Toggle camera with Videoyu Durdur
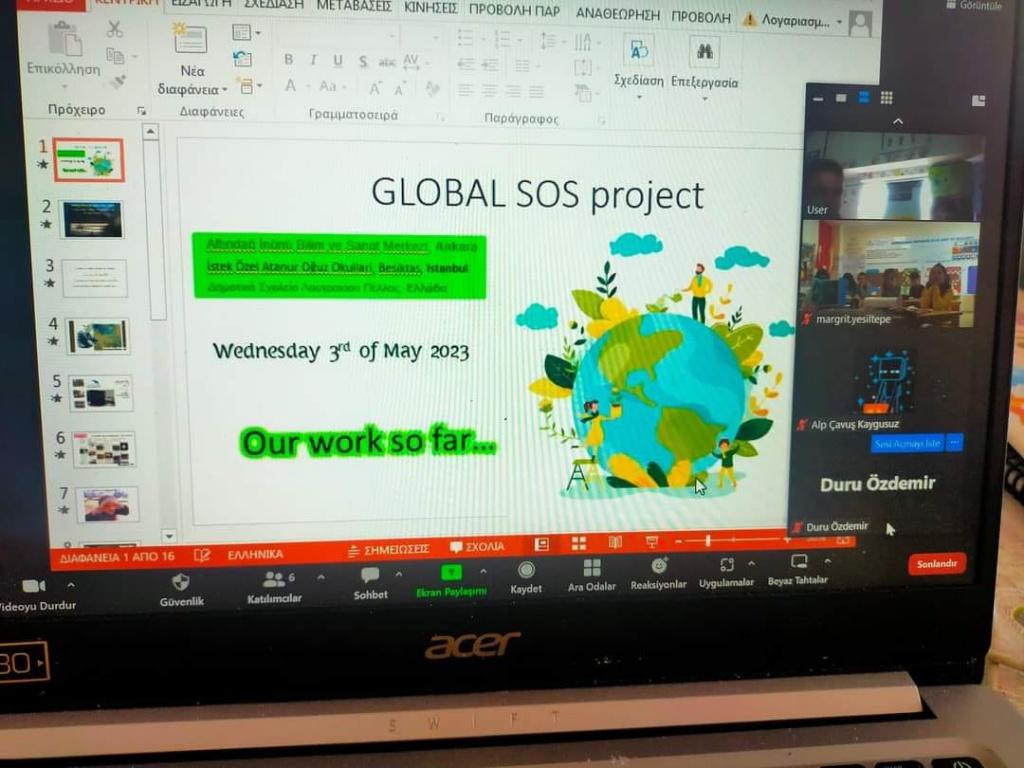The height and width of the screenshot is (768, 1024). pyautogui.click(x=33, y=586)
